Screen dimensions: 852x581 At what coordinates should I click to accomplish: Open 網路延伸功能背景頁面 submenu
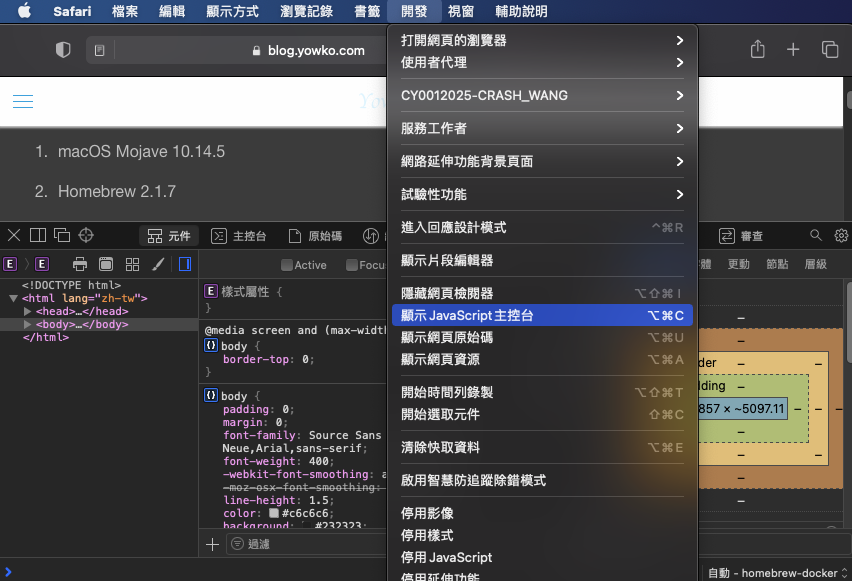[x=542, y=161]
